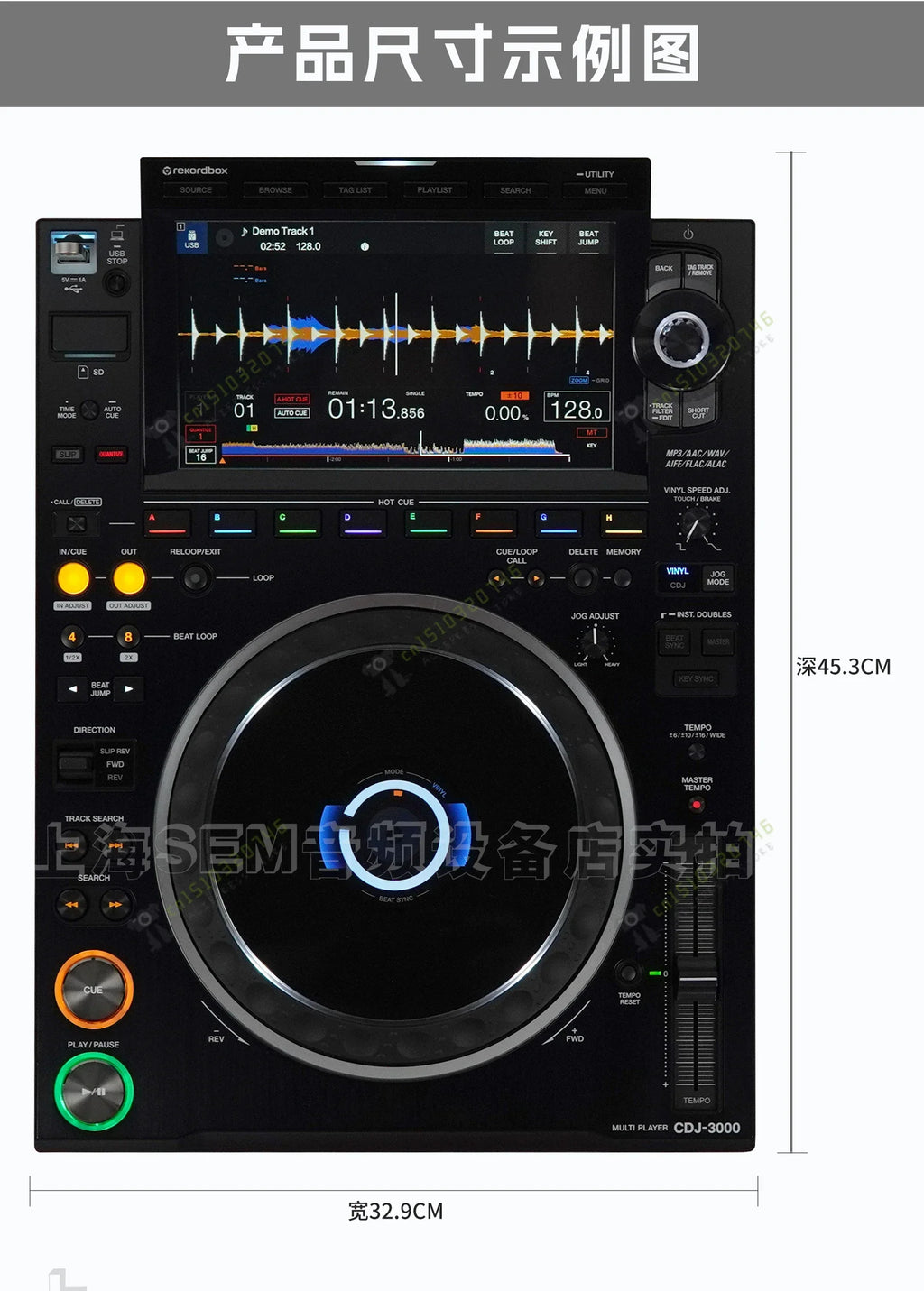
Task: Trigger hot cue pad D
Action: 363,522
